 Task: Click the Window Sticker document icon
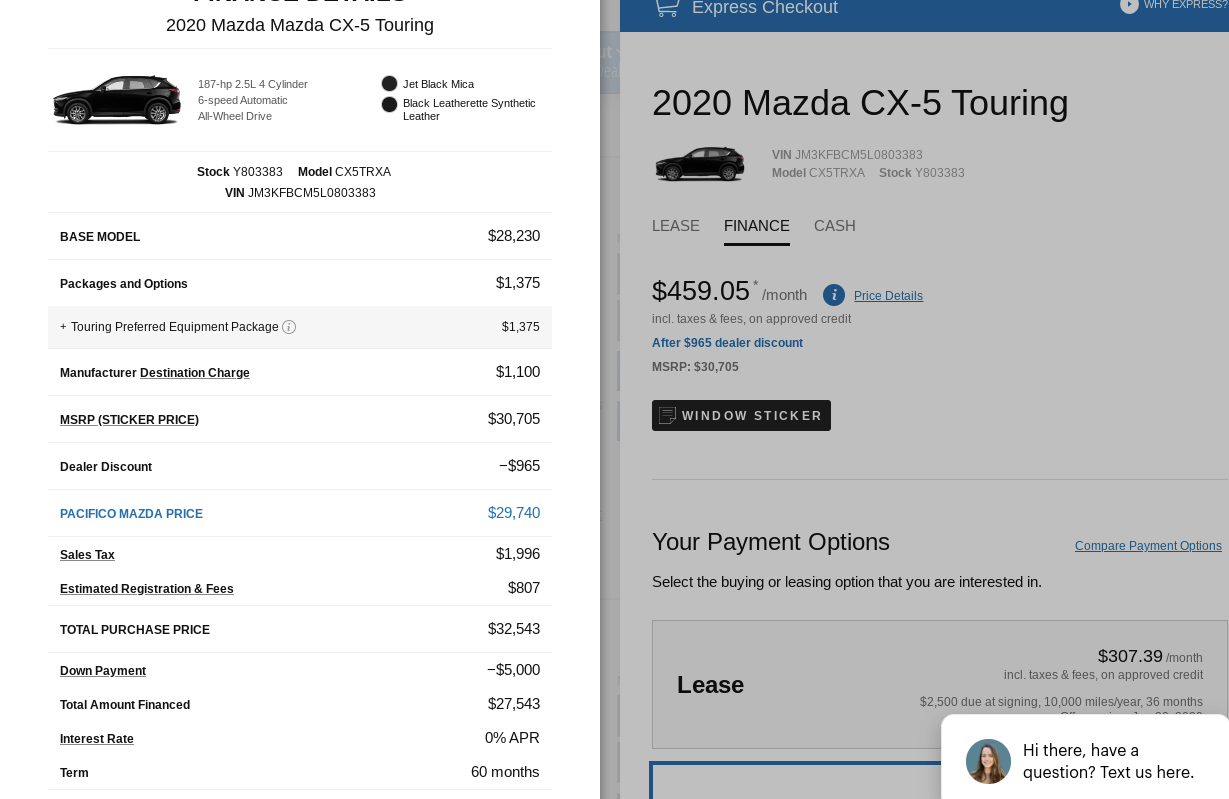[x=668, y=415]
